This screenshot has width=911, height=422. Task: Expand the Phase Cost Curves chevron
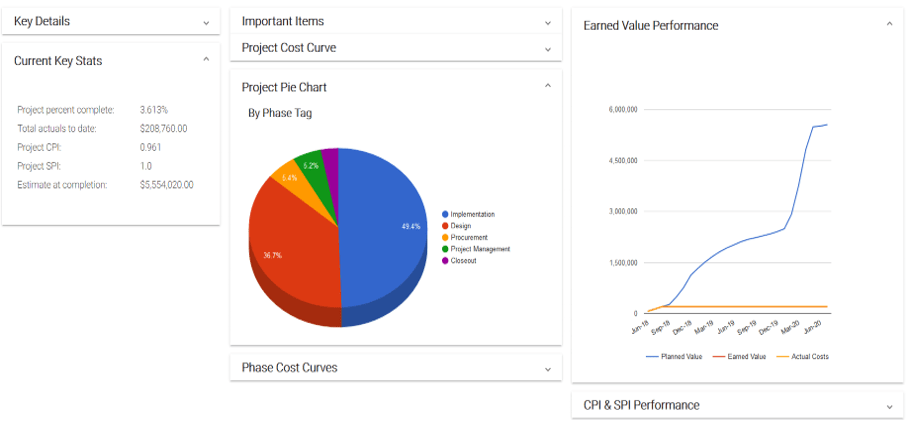coord(547,368)
